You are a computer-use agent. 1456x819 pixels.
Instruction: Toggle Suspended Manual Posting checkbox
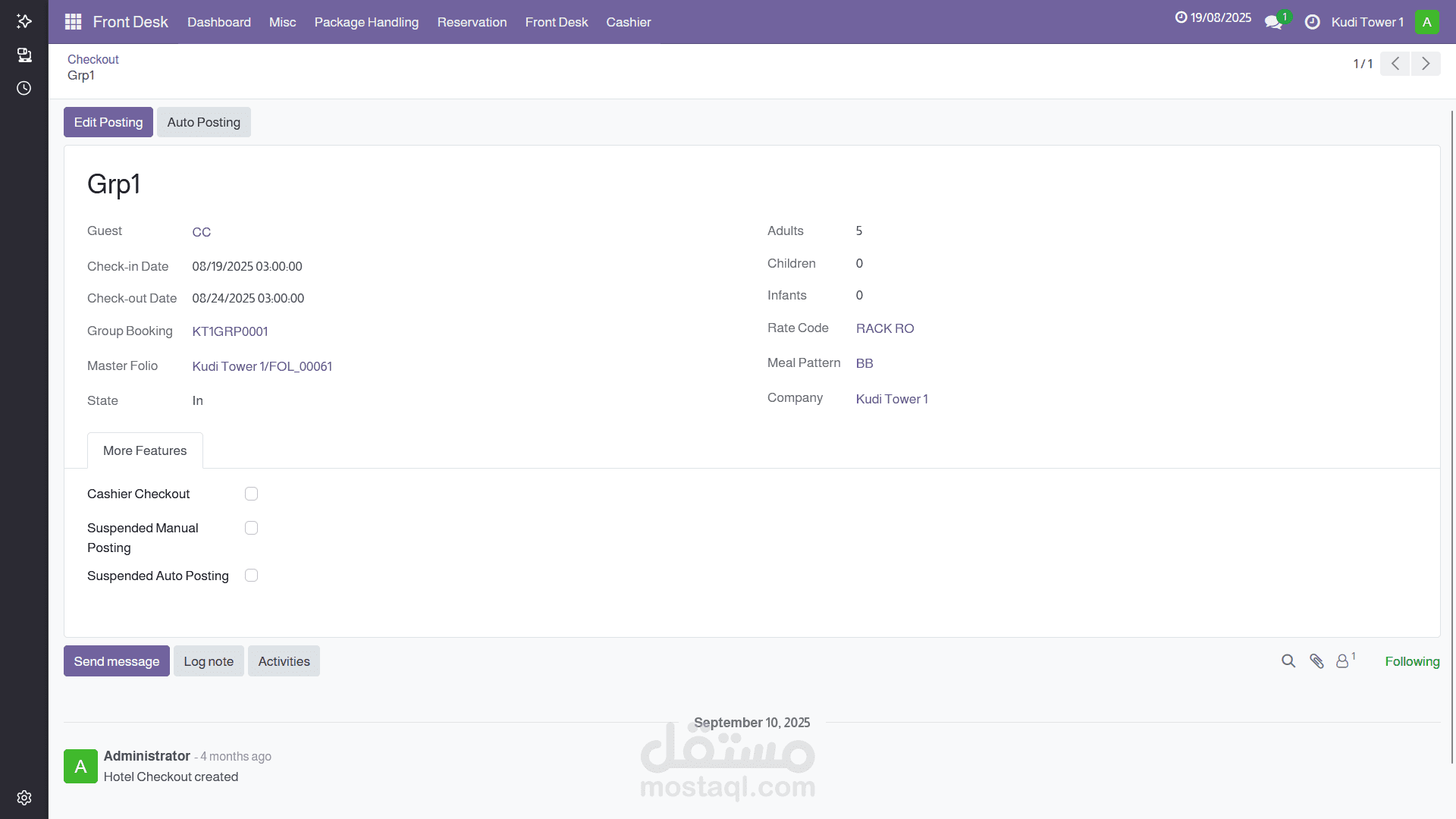pos(251,528)
